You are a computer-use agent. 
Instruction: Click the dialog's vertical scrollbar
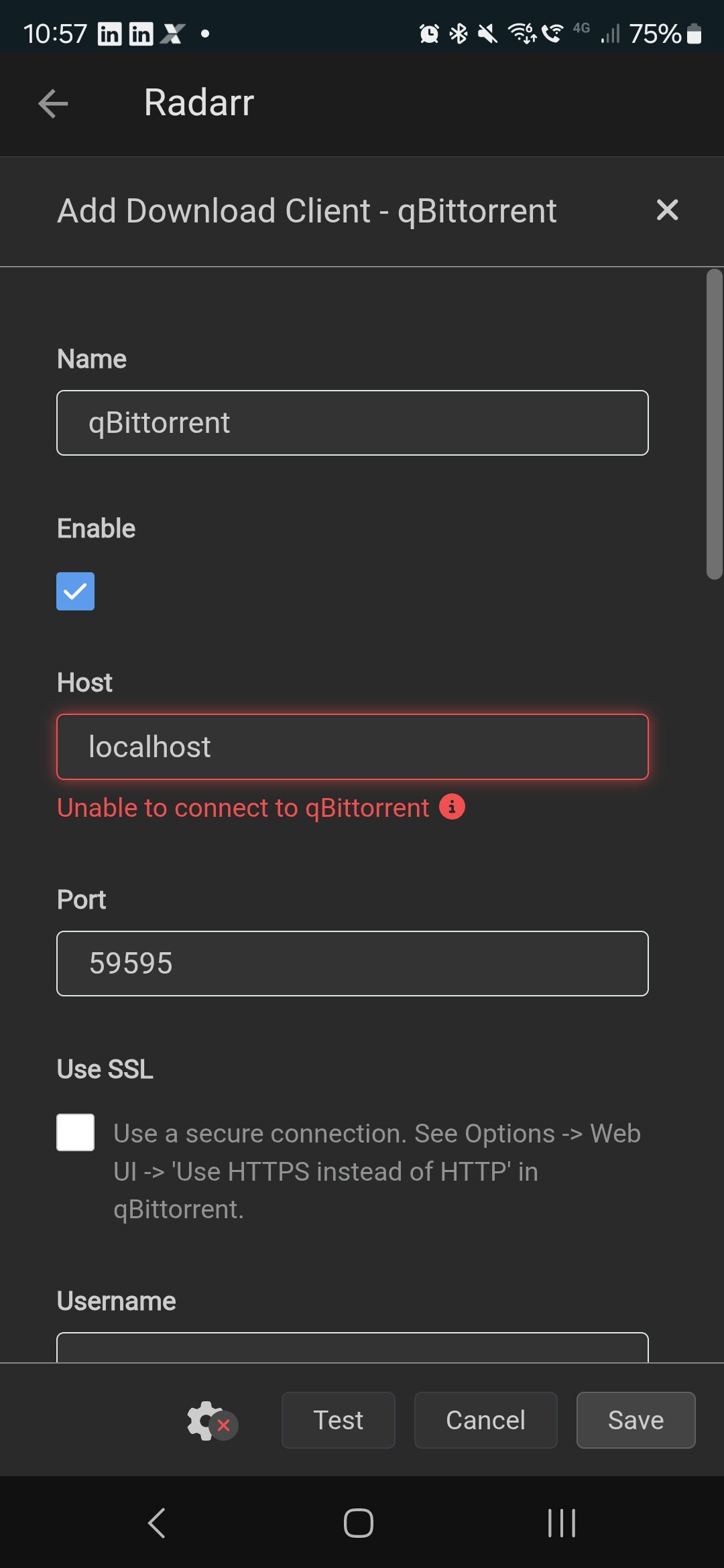pos(714,423)
